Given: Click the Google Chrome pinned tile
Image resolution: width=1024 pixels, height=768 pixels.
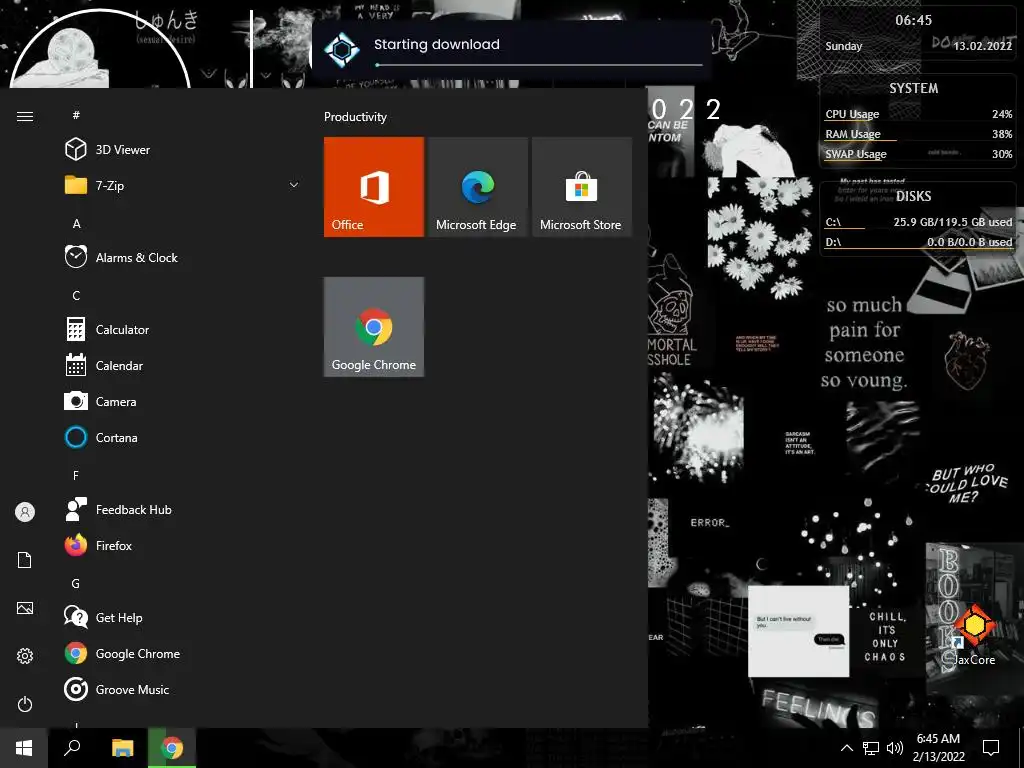Looking at the screenshot, I should tap(374, 327).
